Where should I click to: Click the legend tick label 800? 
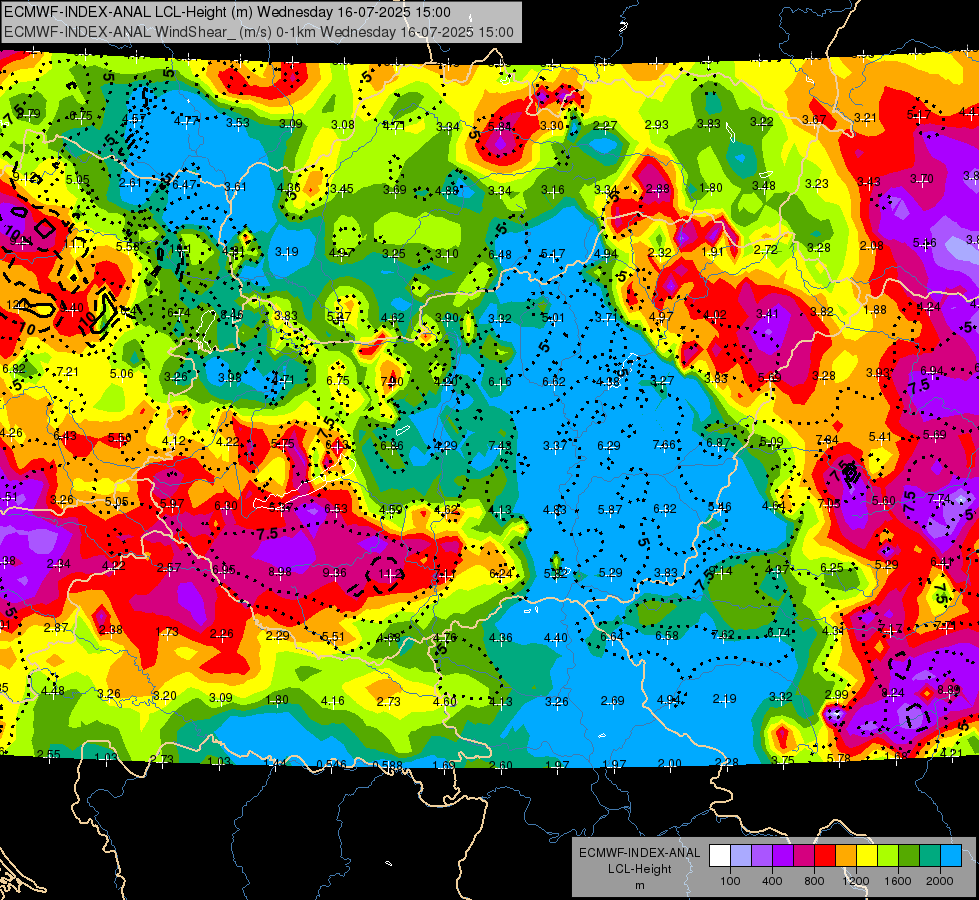coord(814,881)
